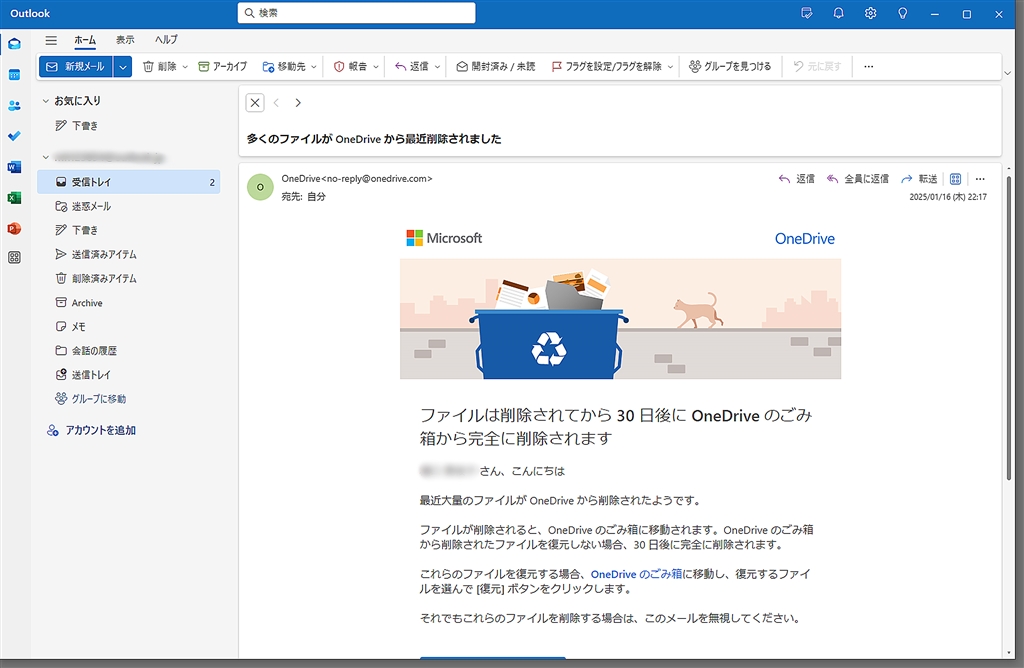
Task: Open the To Do checkmark icon
Action: [x=14, y=136]
